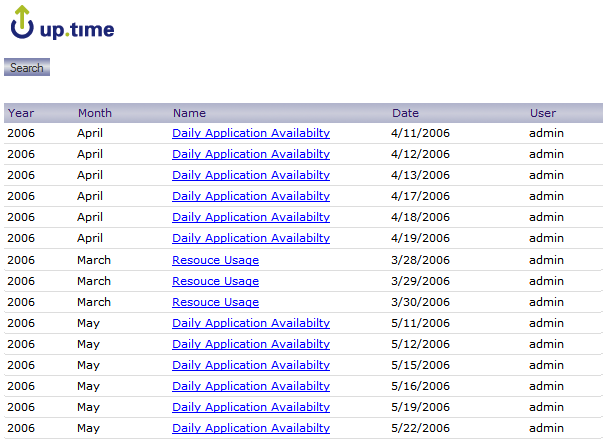
Task: Click May in the 5/11/2006 row
Action: [89, 324]
